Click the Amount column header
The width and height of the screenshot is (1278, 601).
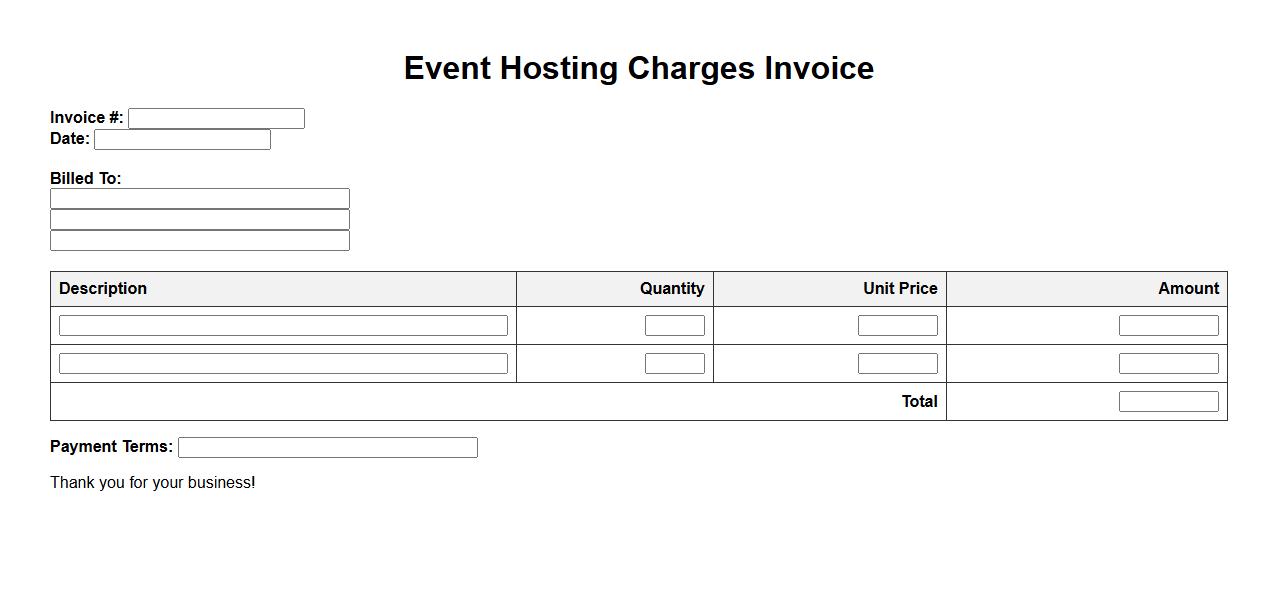pos(1188,288)
